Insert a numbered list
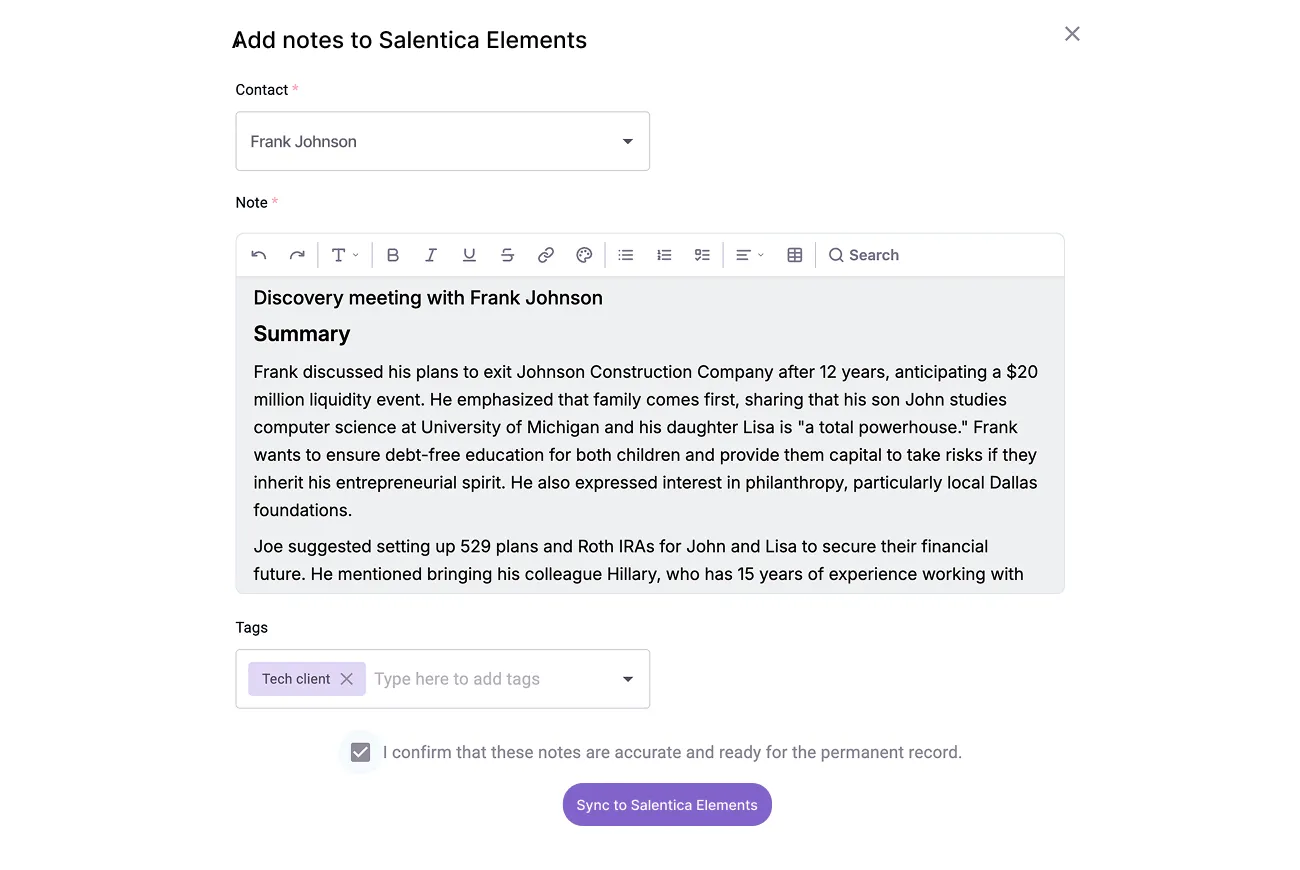This screenshot has height=870, width=1300. coord(664,255)
